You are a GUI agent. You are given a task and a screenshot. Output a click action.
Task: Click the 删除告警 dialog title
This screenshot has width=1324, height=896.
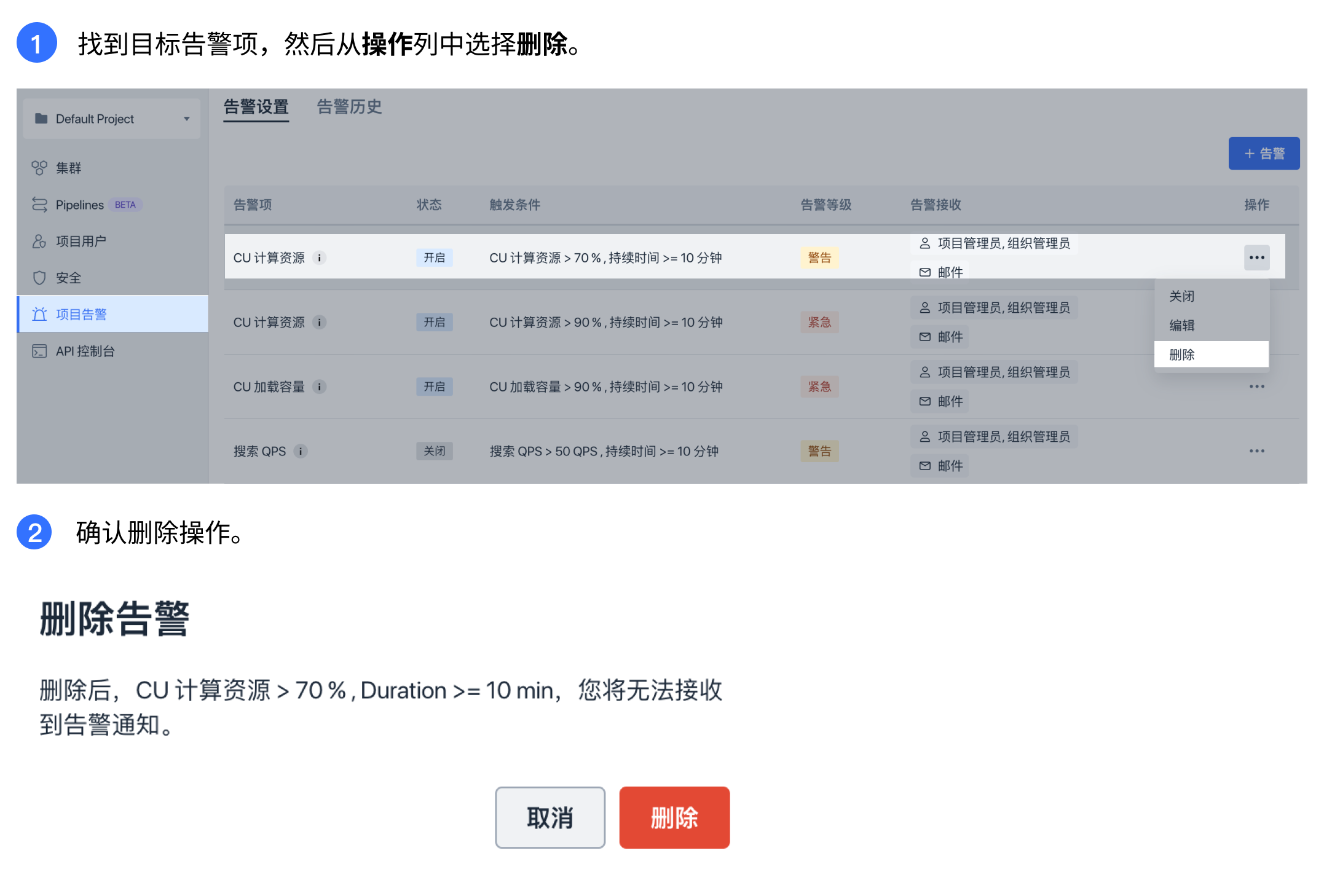(x=115, y=618)
